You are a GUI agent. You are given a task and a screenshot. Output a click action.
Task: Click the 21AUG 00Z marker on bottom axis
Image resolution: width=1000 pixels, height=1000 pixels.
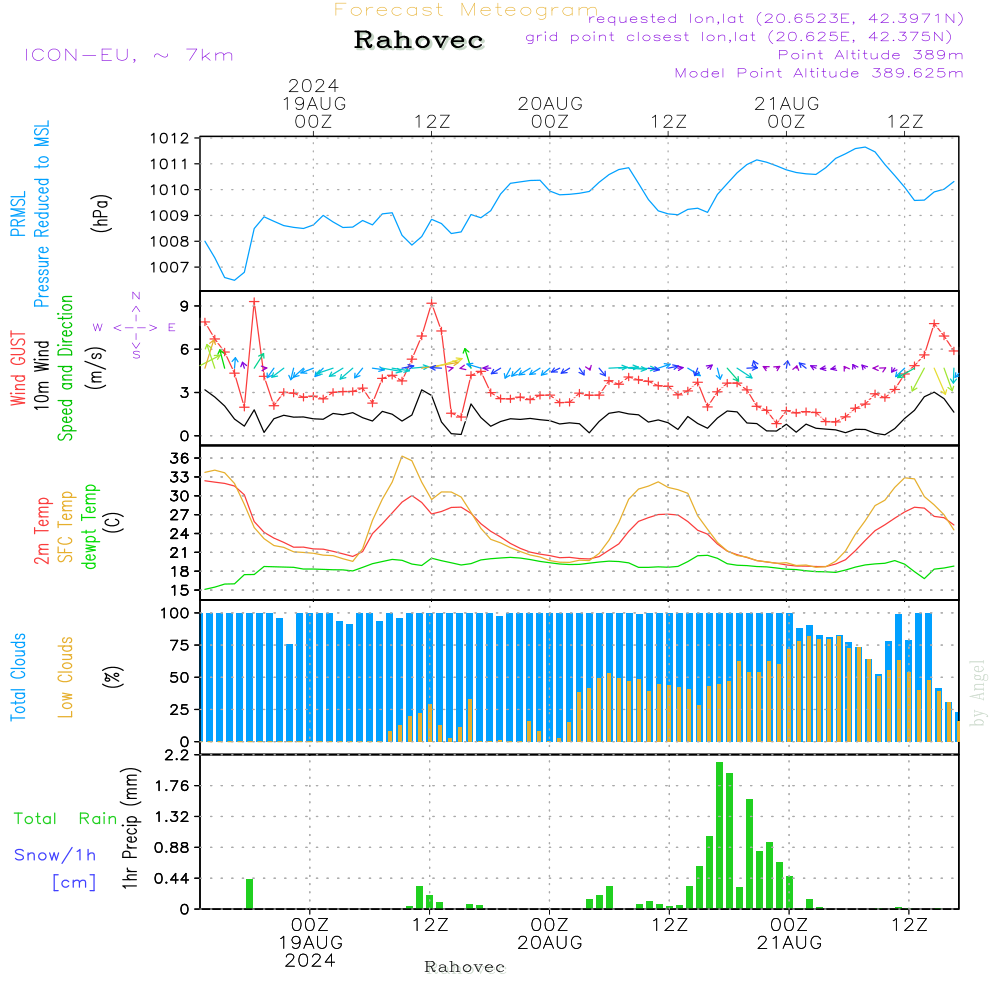click(789, 934)
